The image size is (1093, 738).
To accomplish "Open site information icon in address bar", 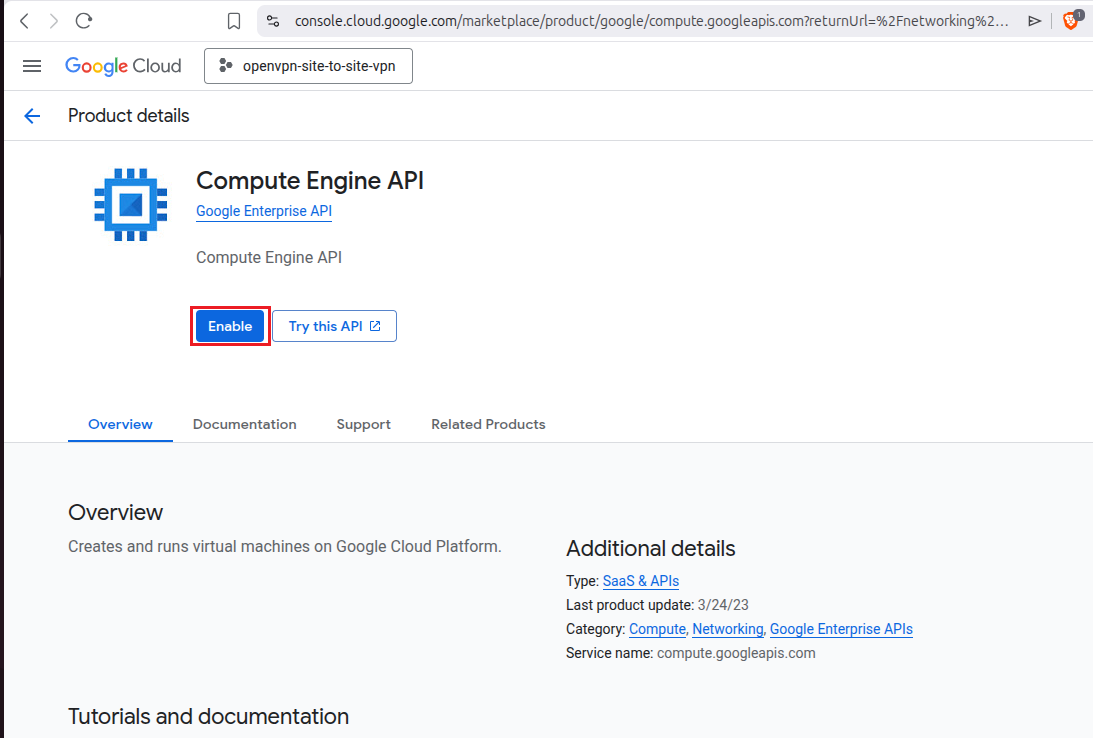I will click(x=273, y=21).
